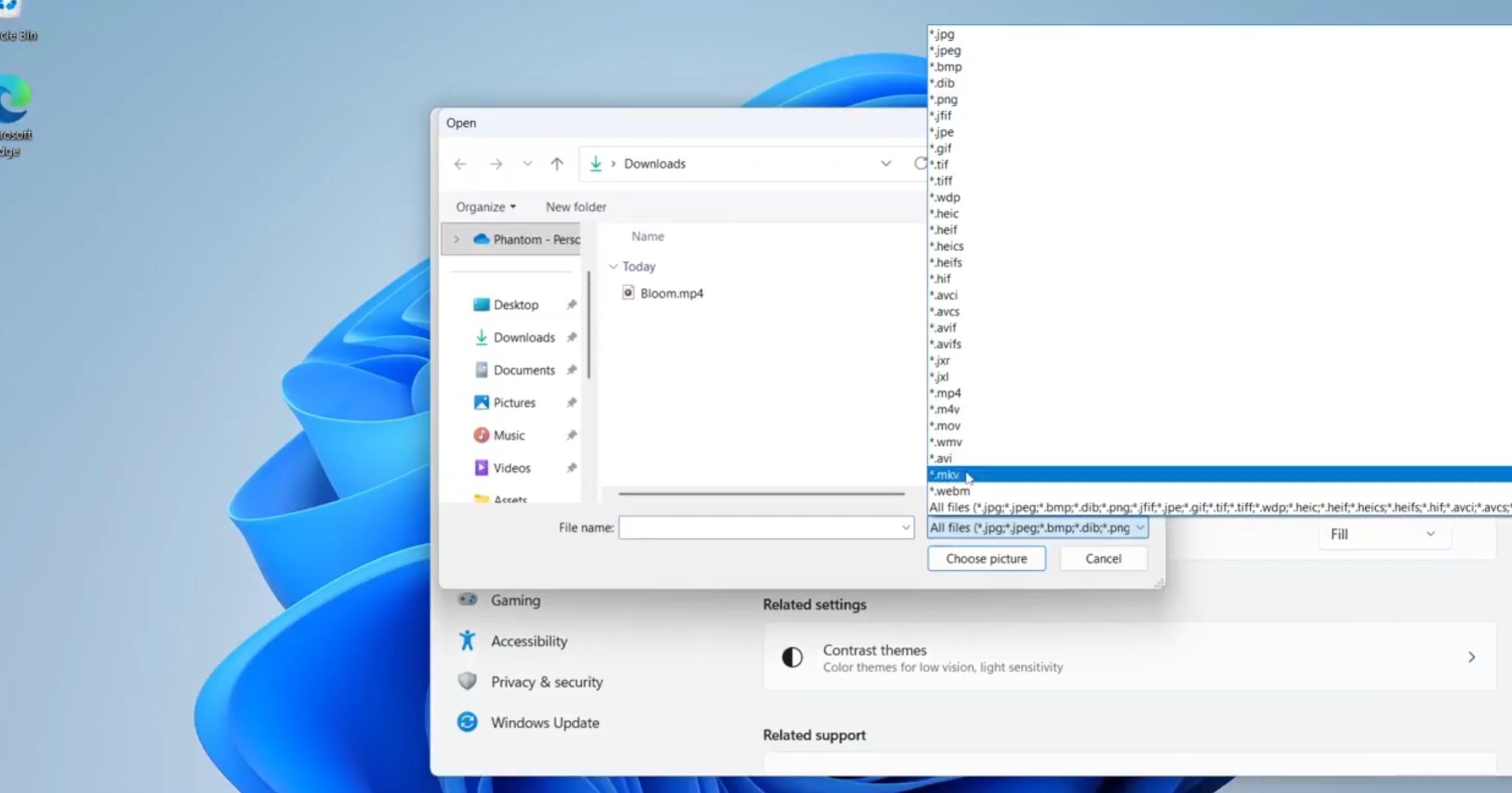Click the refresh icon beside address bar
1512x793 pixels.
[x=920, y=164]
